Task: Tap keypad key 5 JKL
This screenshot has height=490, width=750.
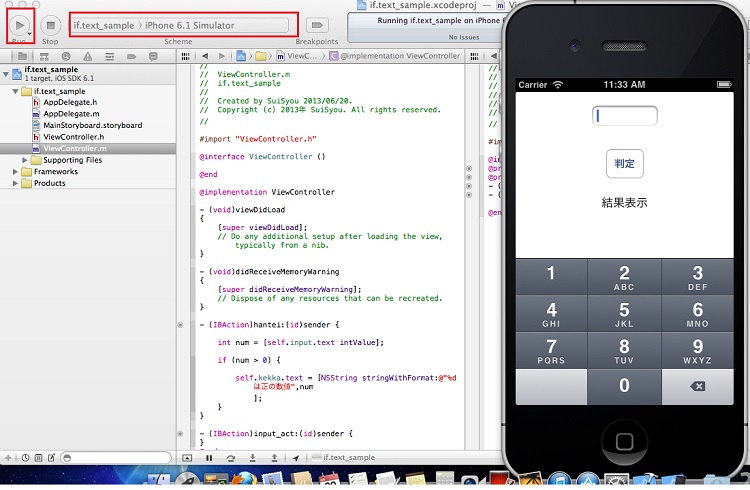Action: [624, 313]
